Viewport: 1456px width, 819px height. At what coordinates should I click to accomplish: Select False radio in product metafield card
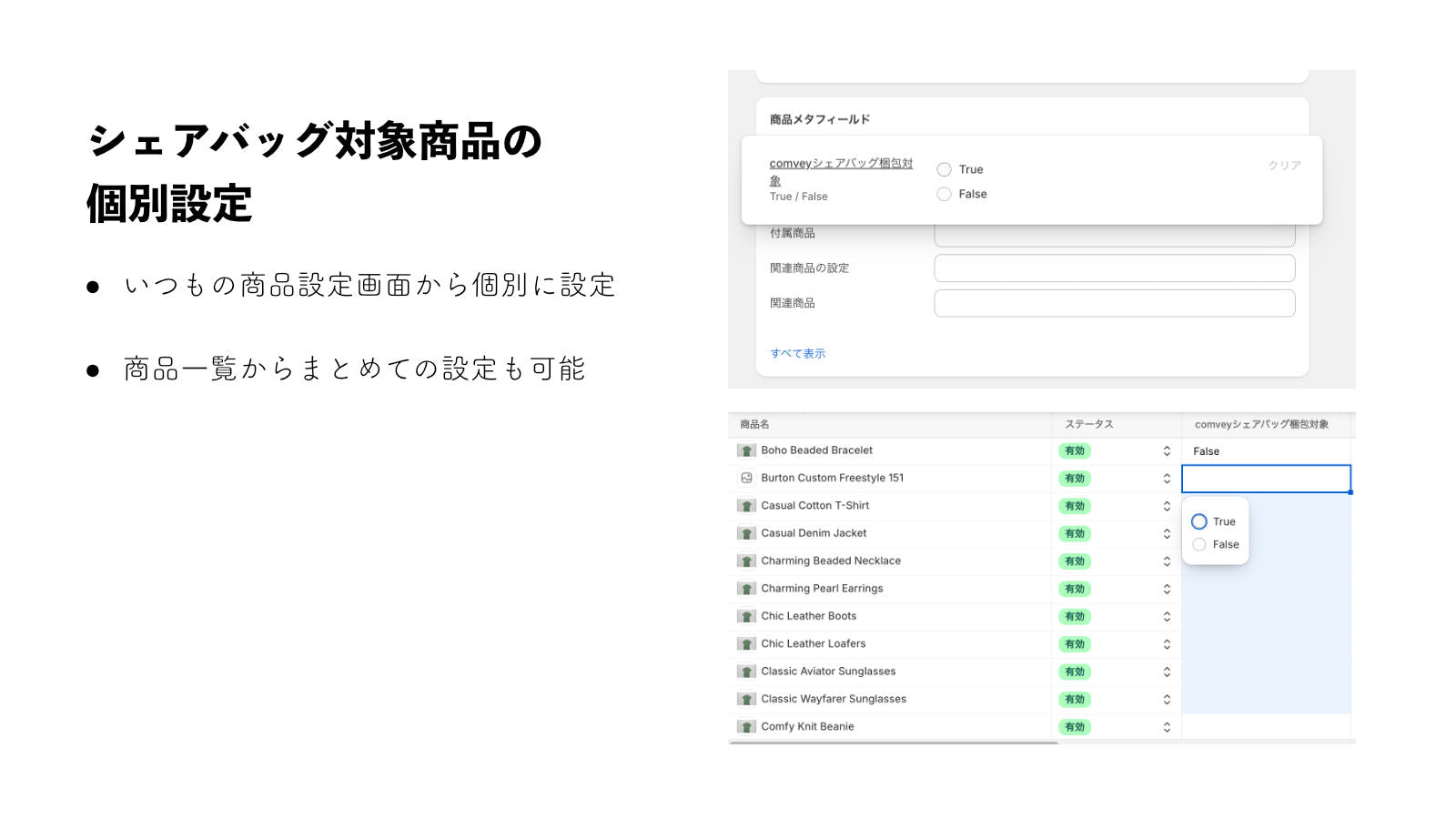point(944,194)
